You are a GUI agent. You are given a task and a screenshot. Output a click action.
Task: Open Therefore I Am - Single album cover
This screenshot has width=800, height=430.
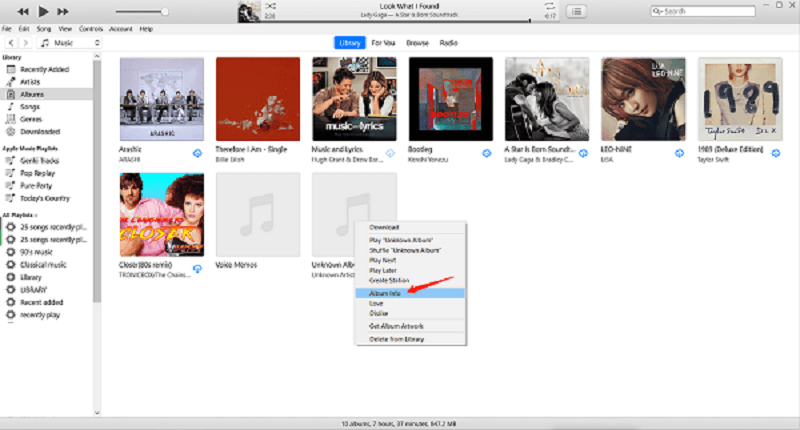258,99
